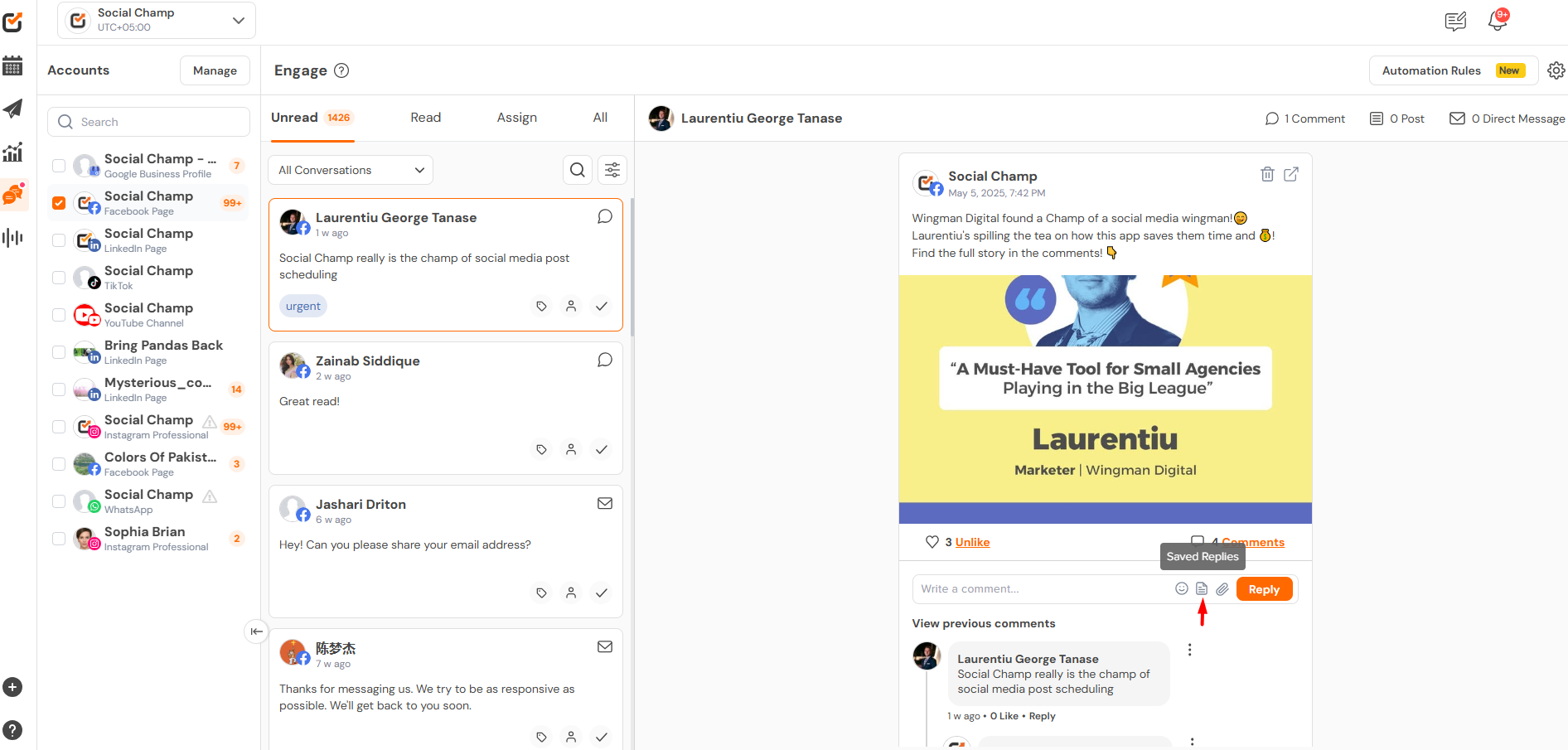Add tag to Laurentiu George Tanase conversation
This screenshot has height=750, width=1568.
pyautogui.click(x=541, y=307)
